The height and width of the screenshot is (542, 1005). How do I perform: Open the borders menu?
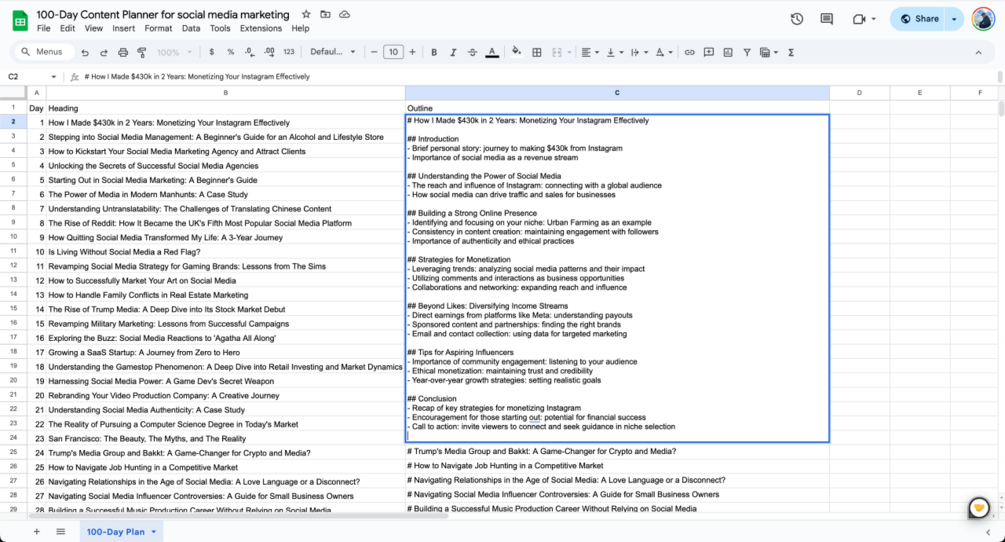[x=537, y=53]
